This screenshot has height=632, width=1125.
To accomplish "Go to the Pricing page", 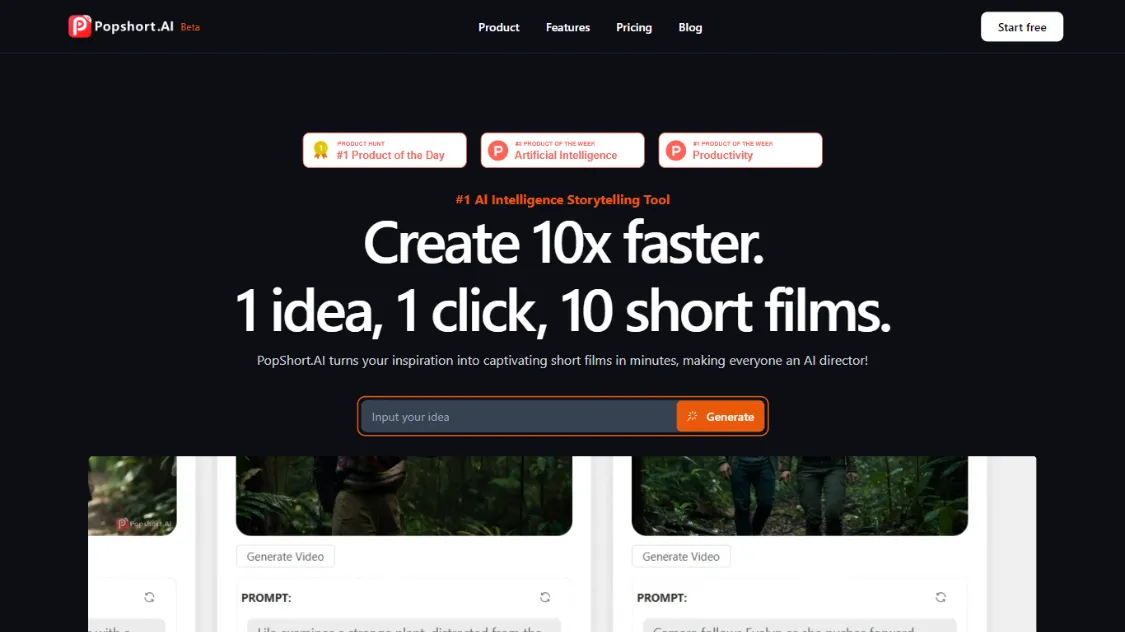I will click(x=634, y=27).
